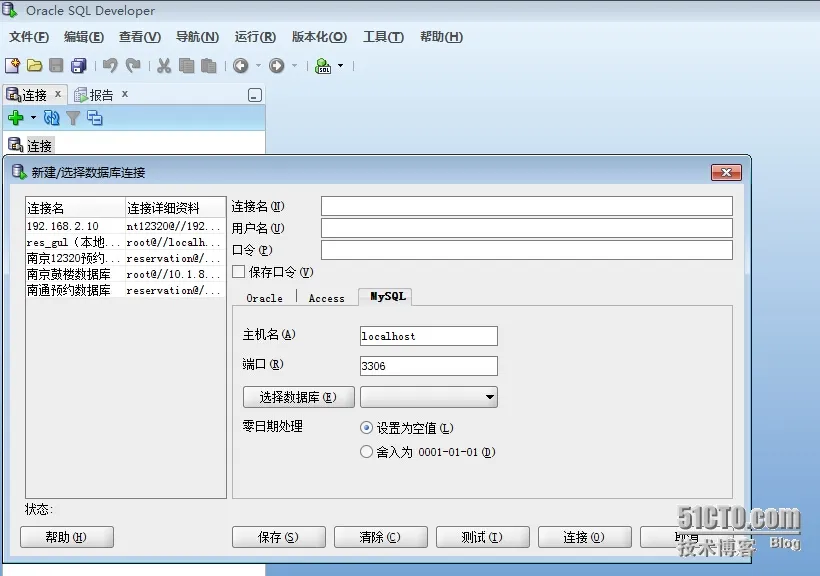820x576 pixels.
Task: Click the 连接详细资料 column header
Action: point(176,208)
